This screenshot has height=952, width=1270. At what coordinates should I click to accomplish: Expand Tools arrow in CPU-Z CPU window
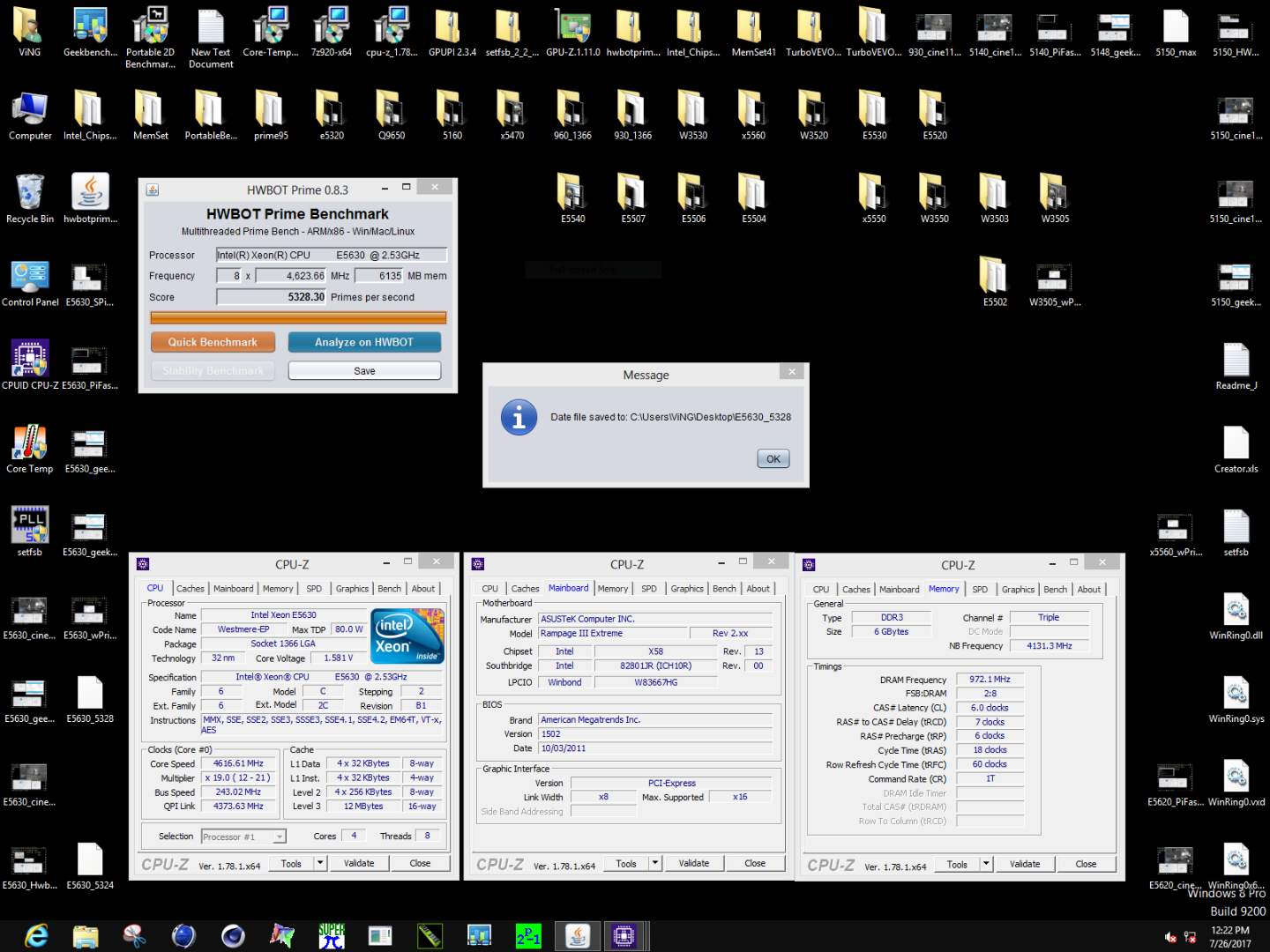click(320, 864)
